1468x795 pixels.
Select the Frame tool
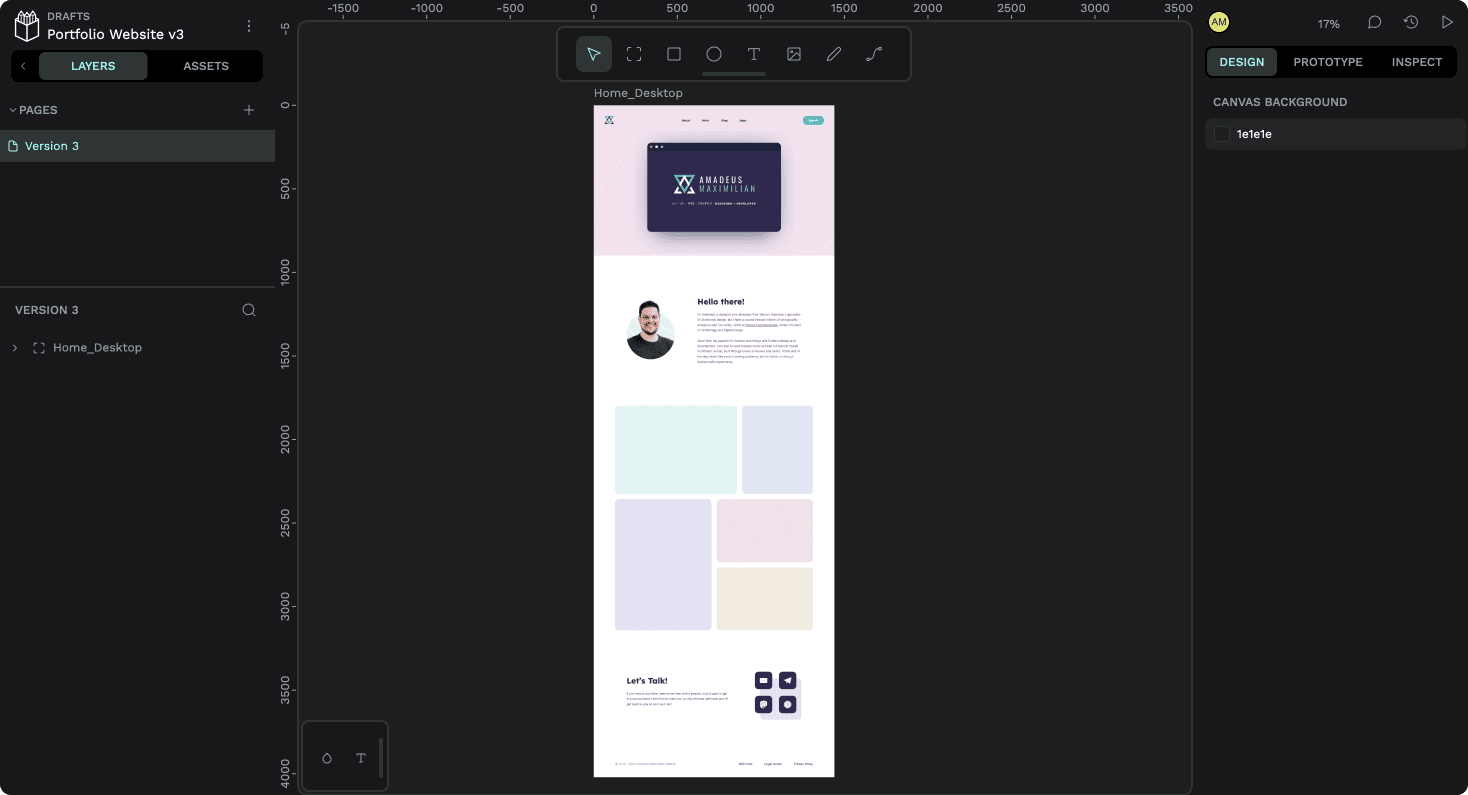coord(633,54)
